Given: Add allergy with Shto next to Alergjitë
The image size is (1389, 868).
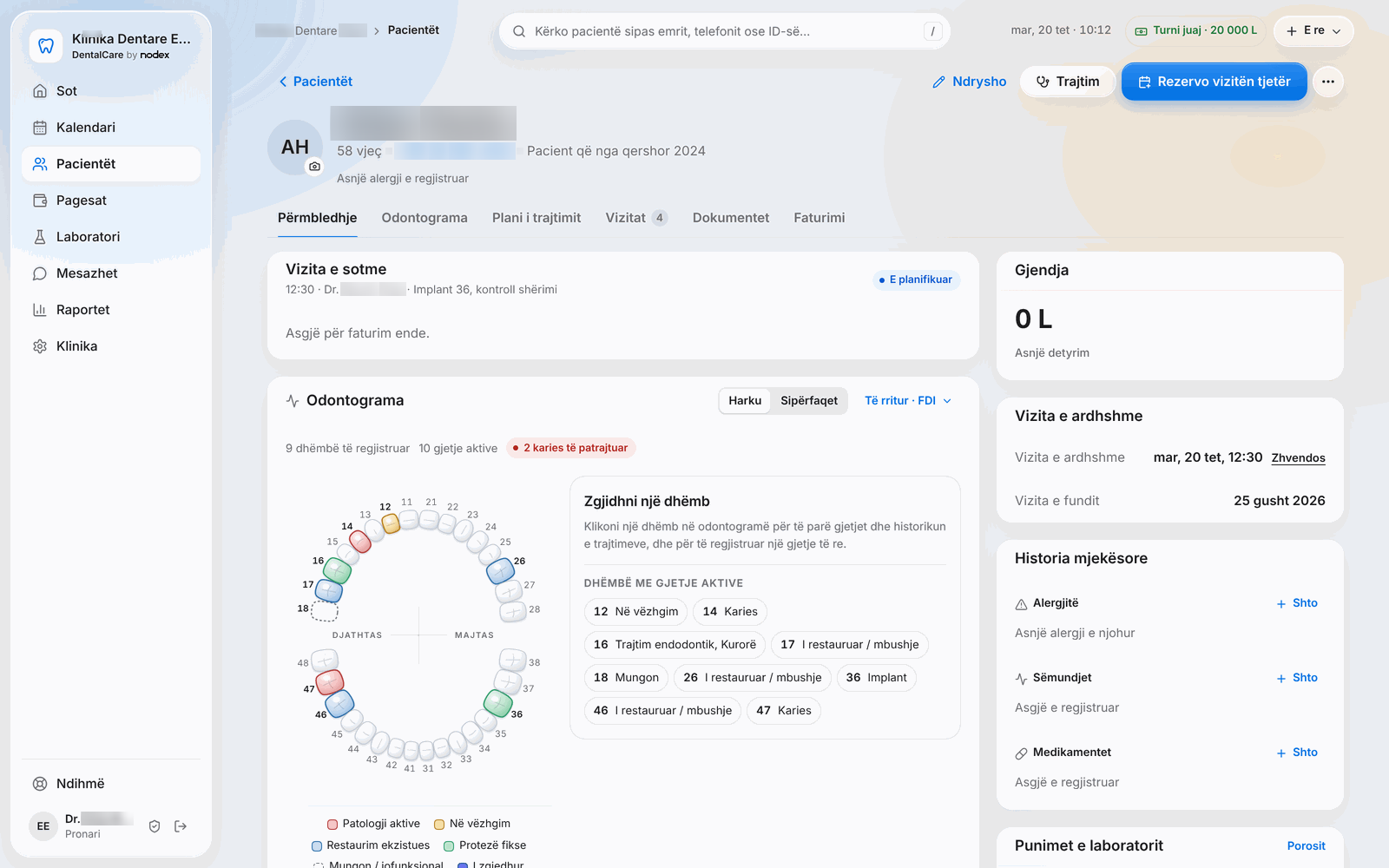Looking at the screenshot, I should click(x=1297, y=603).
